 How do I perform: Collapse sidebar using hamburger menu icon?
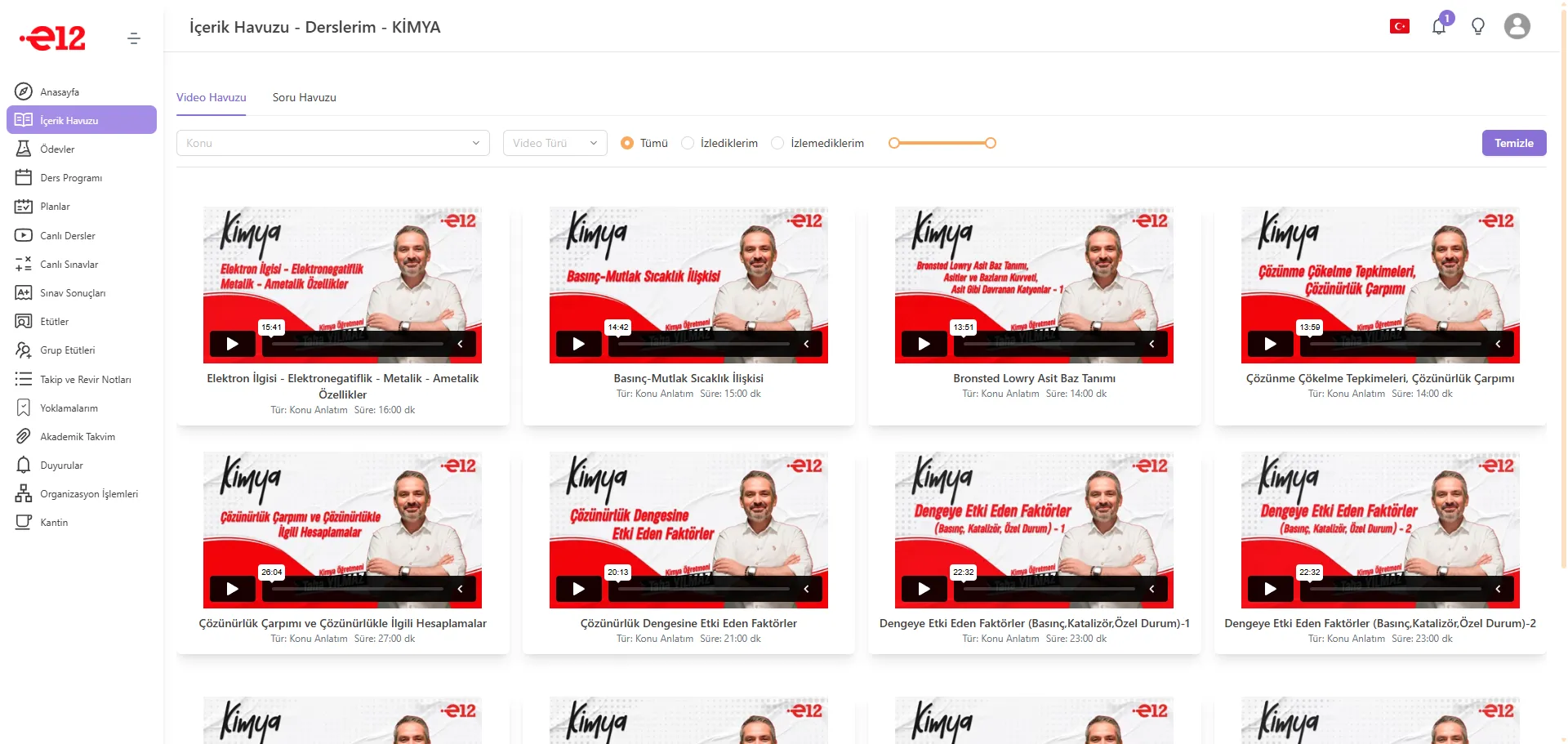[134, 38]
